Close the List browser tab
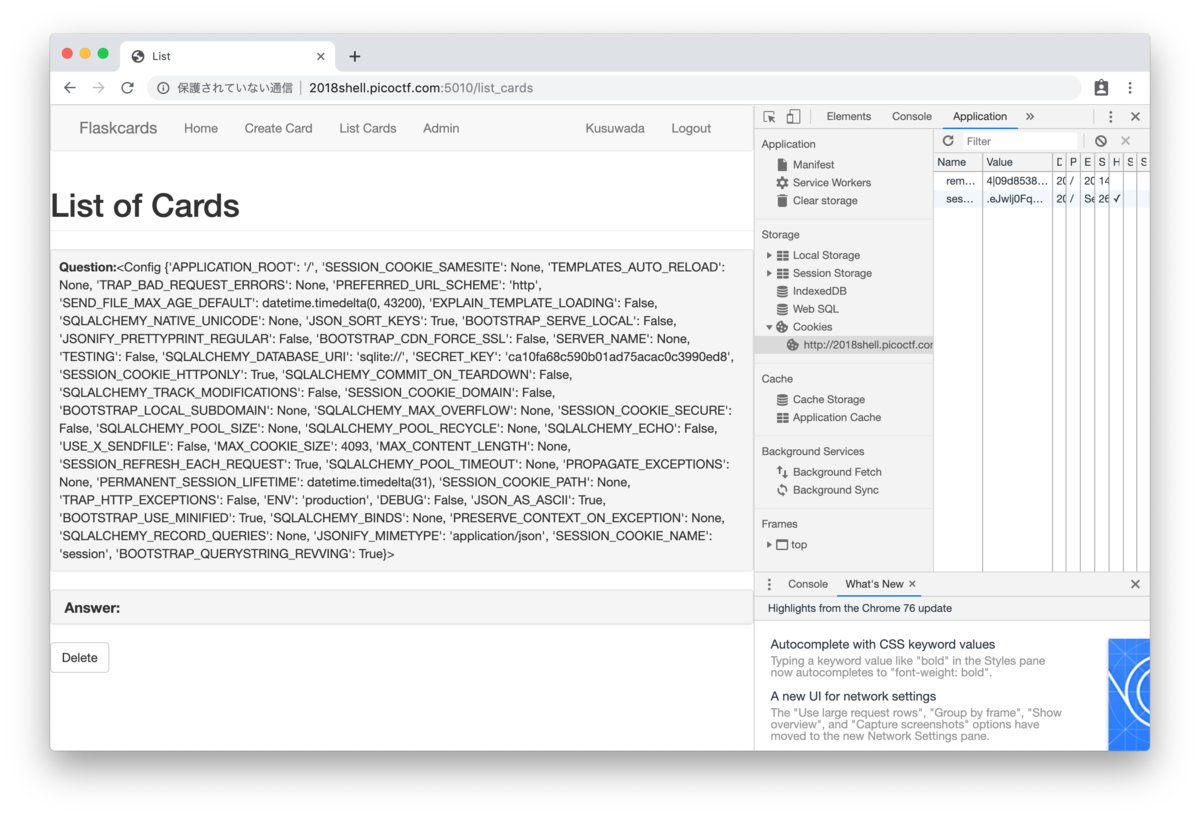The image size is (1200, 817). [320, 57]
